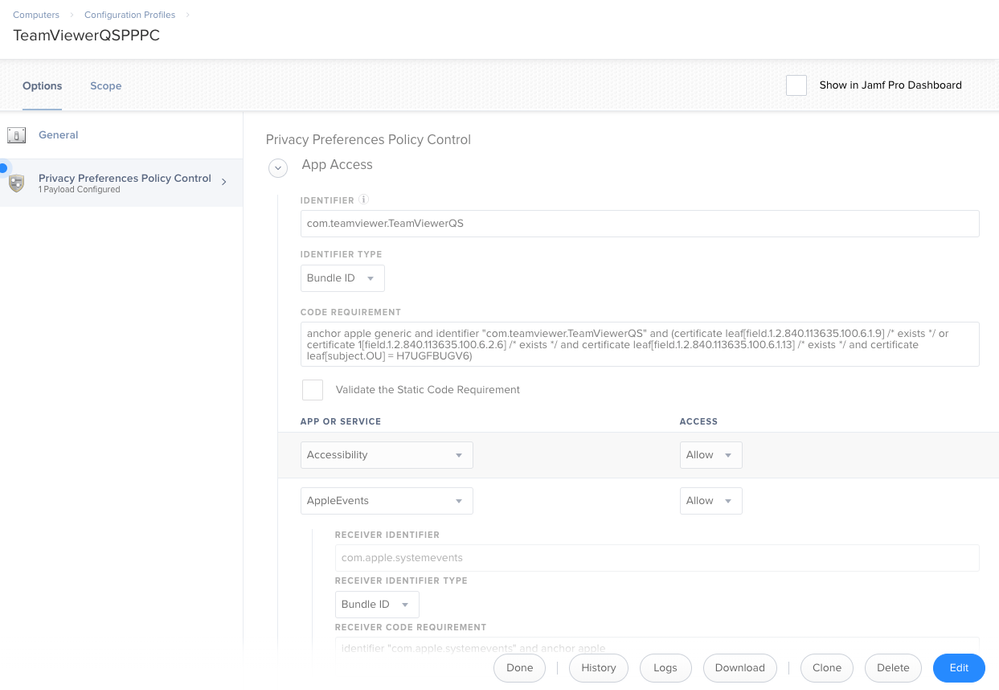This screenshot has height=690, width=999.
Task: Click the Privacy Preferences Policy Control heading
Action: [368, 140]
